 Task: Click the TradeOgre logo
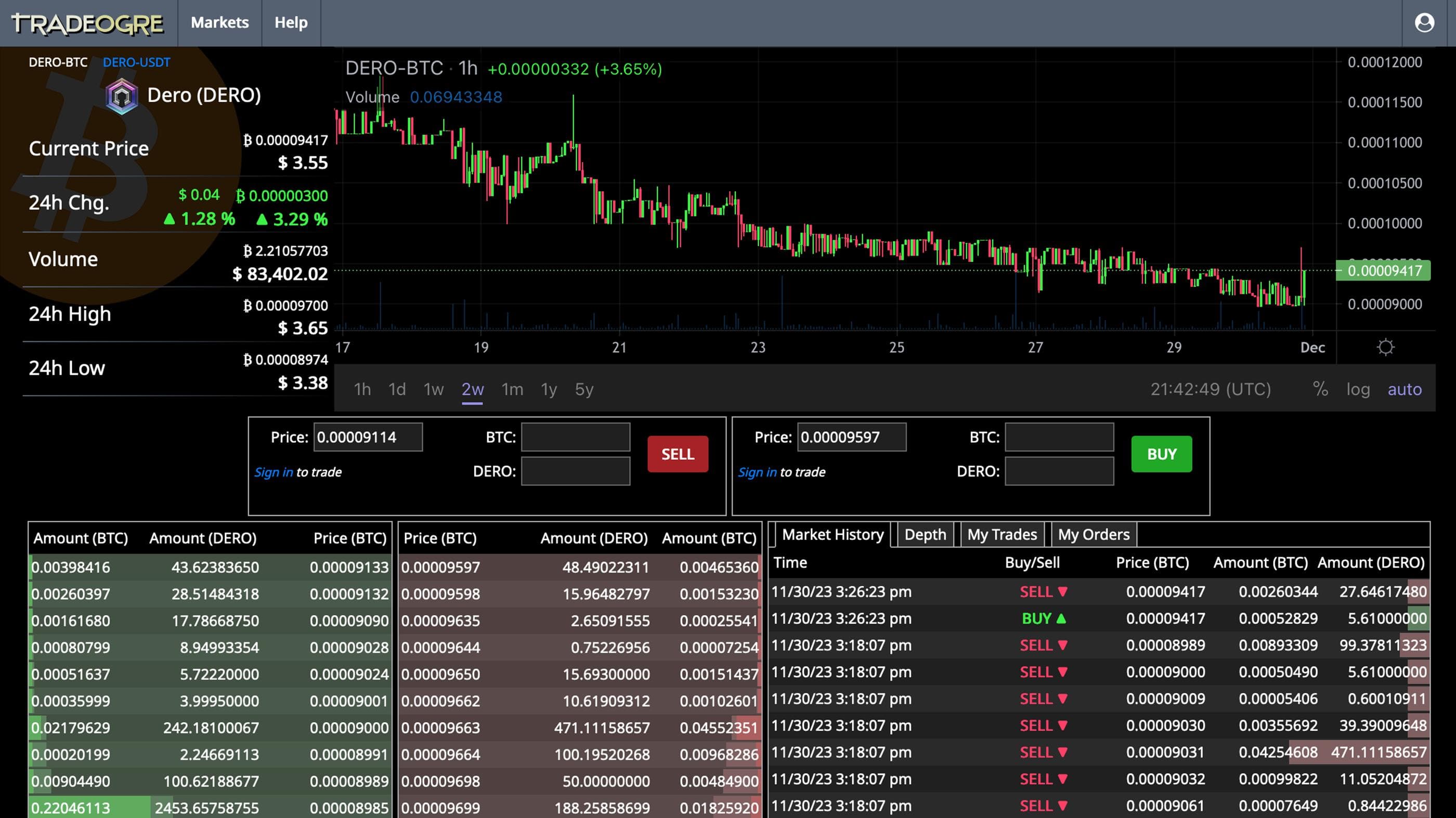(87, 23)
